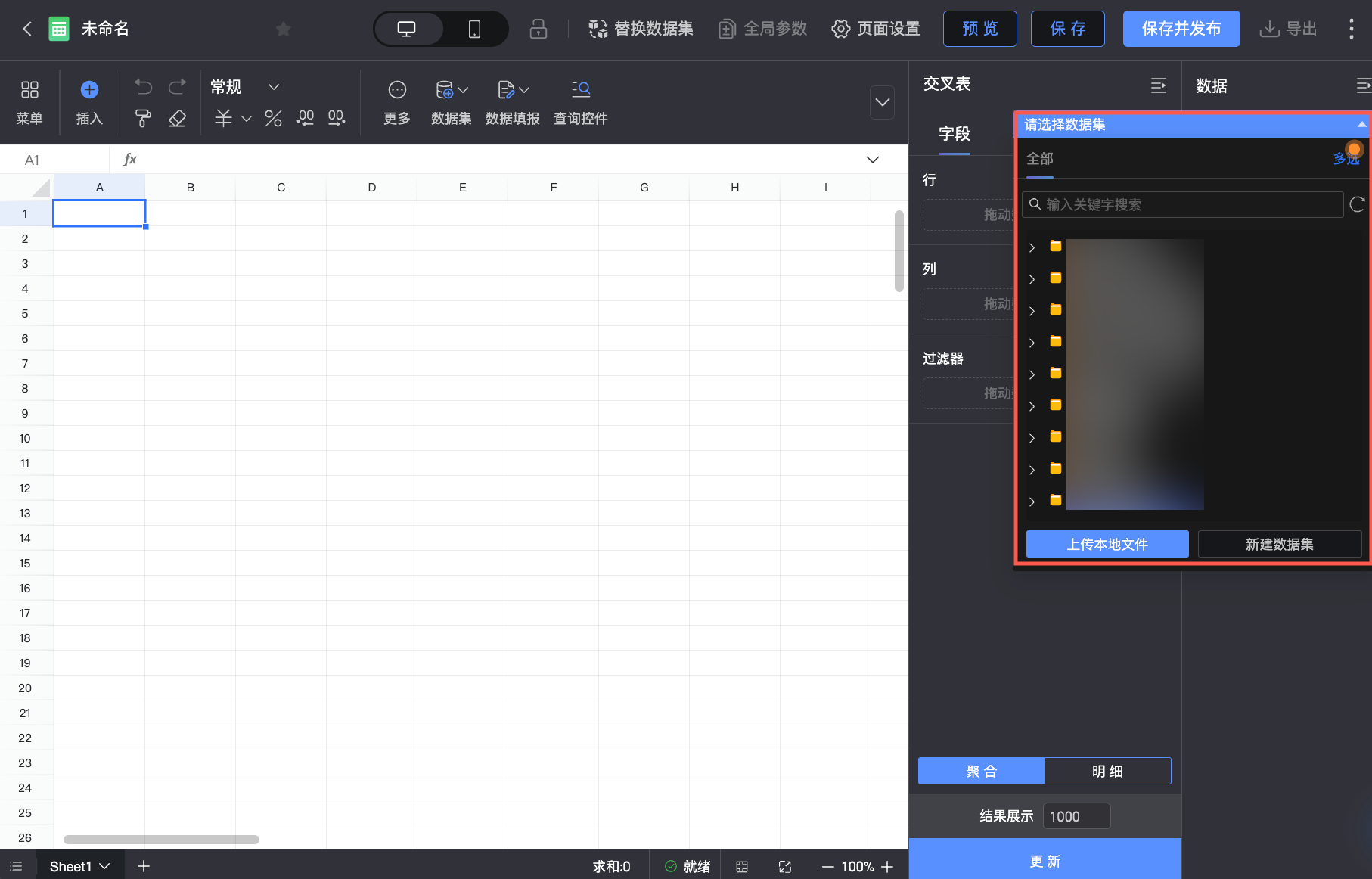Open the vertical three-dot more menu
This screenshot has width=1372, height=879.
coord(1352,29)
